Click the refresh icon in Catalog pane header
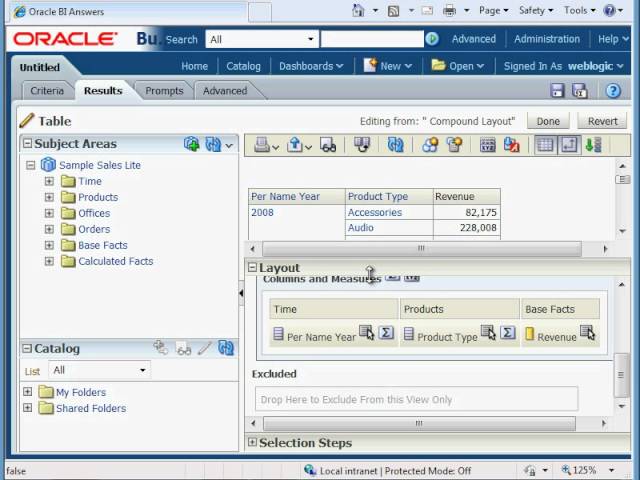 226,348
